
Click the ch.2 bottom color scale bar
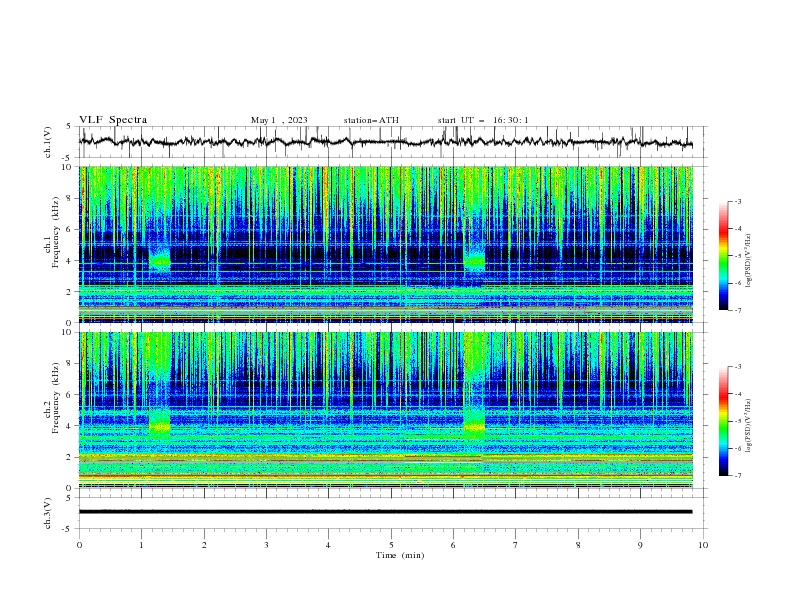tap(723, 421)
